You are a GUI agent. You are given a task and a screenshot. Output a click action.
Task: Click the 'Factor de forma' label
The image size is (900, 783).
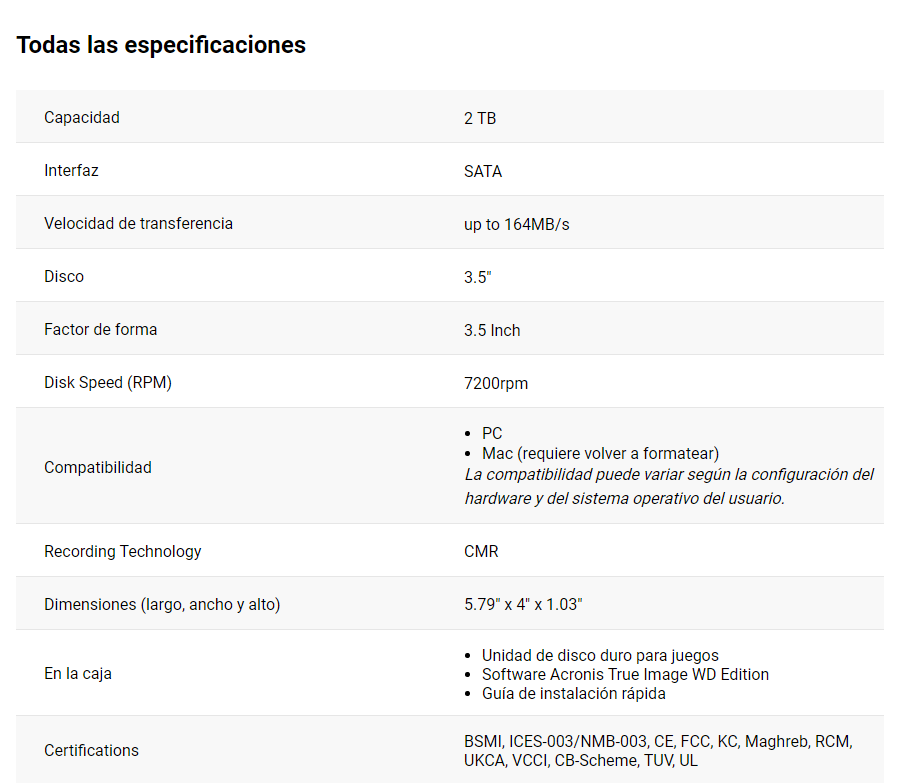point(100,329)
